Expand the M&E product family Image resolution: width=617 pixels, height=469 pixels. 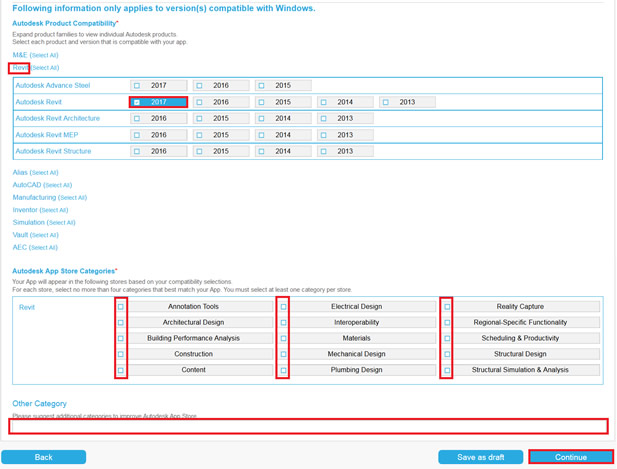19,55
